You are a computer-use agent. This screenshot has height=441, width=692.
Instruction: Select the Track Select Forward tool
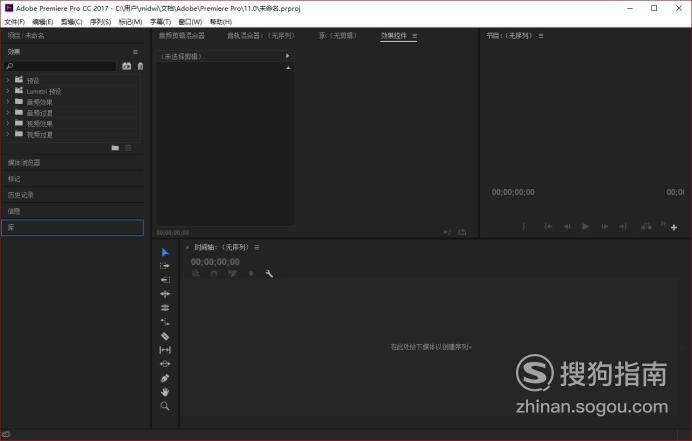tap(165, 266)
